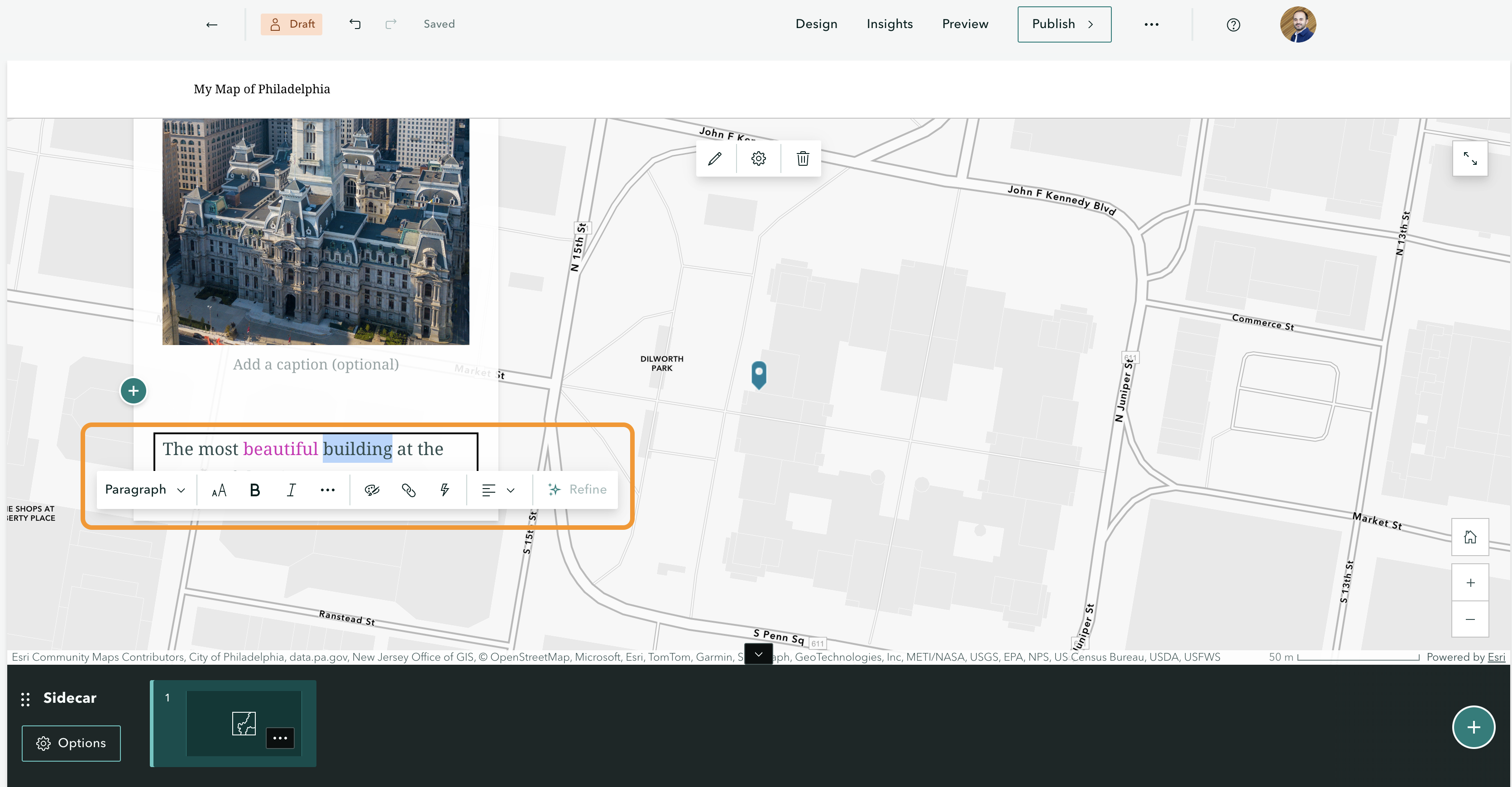Click the back arrow in the header
1512x787 pixels.
point(212,24)
